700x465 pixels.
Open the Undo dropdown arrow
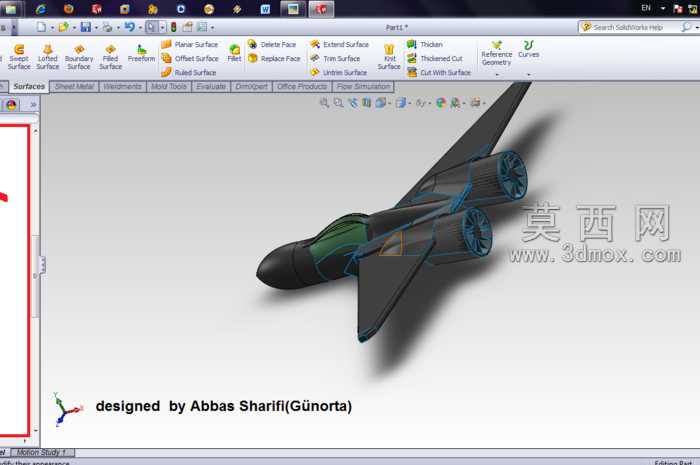140,28
